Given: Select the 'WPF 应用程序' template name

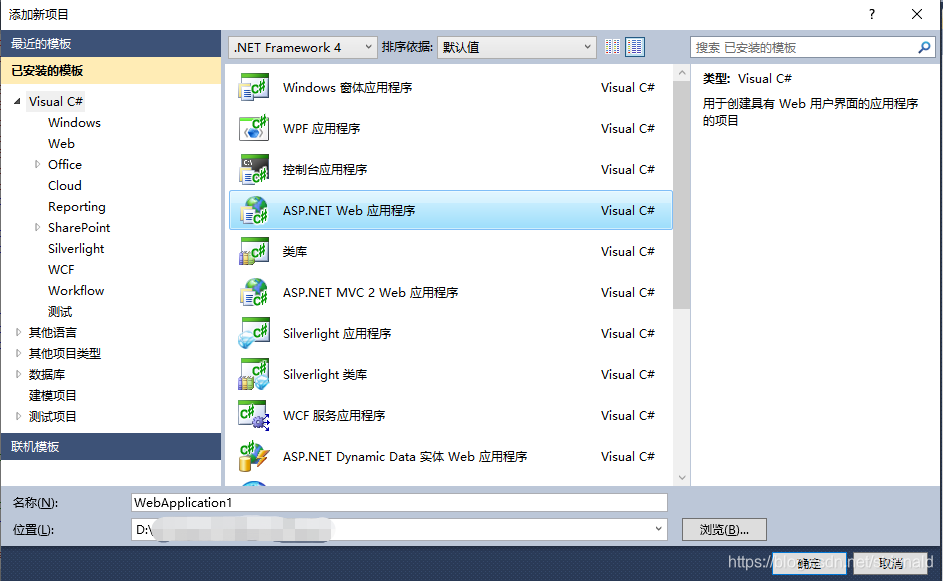Looking at the screenshot, I should coord(321,129).
